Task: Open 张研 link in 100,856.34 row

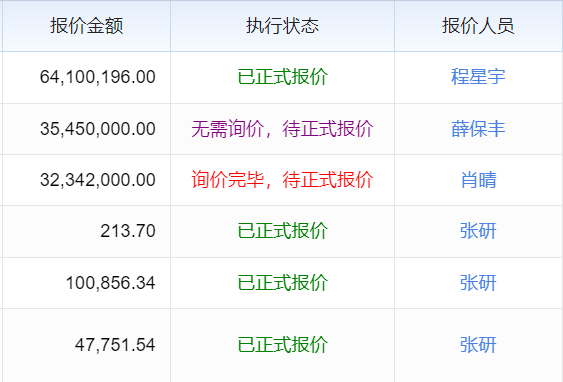Action: click(x=478, y=283)
